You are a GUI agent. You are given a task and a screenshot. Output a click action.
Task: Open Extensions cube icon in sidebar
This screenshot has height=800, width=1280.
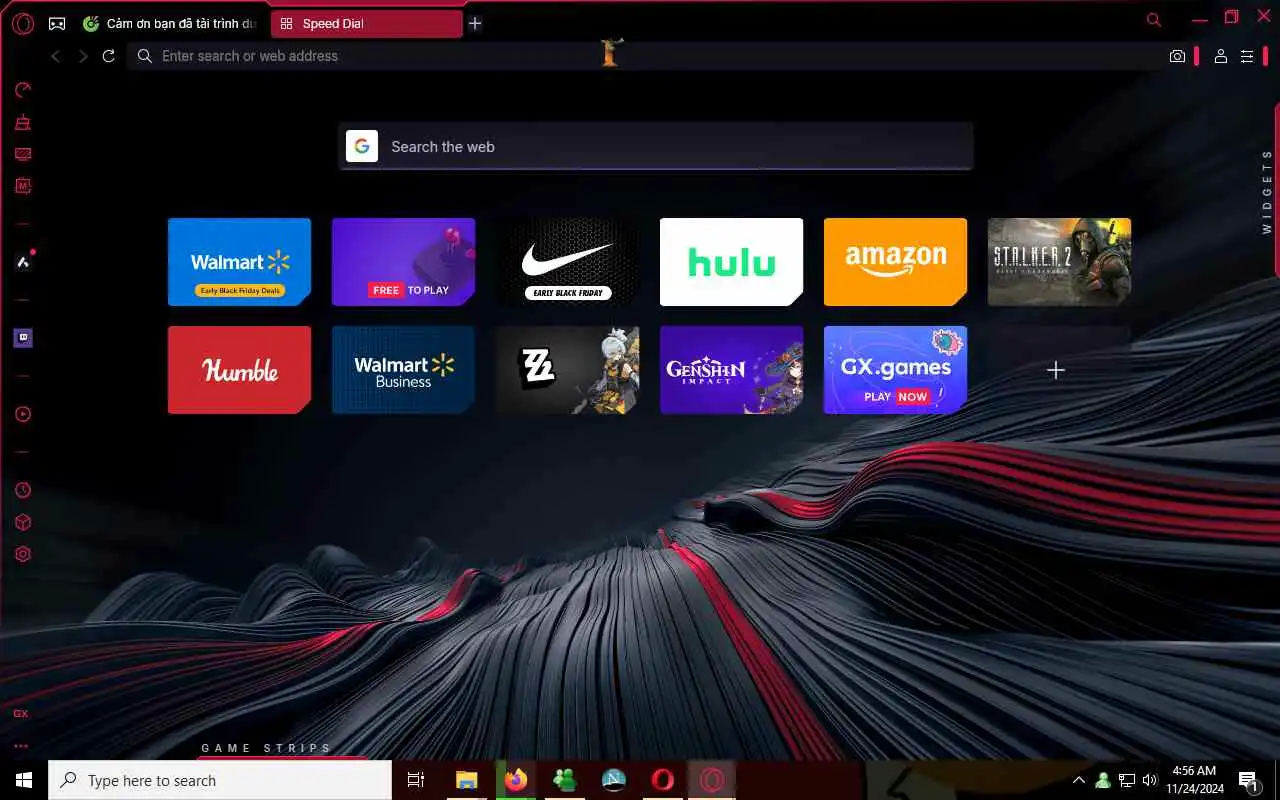[x=23, y=522]
